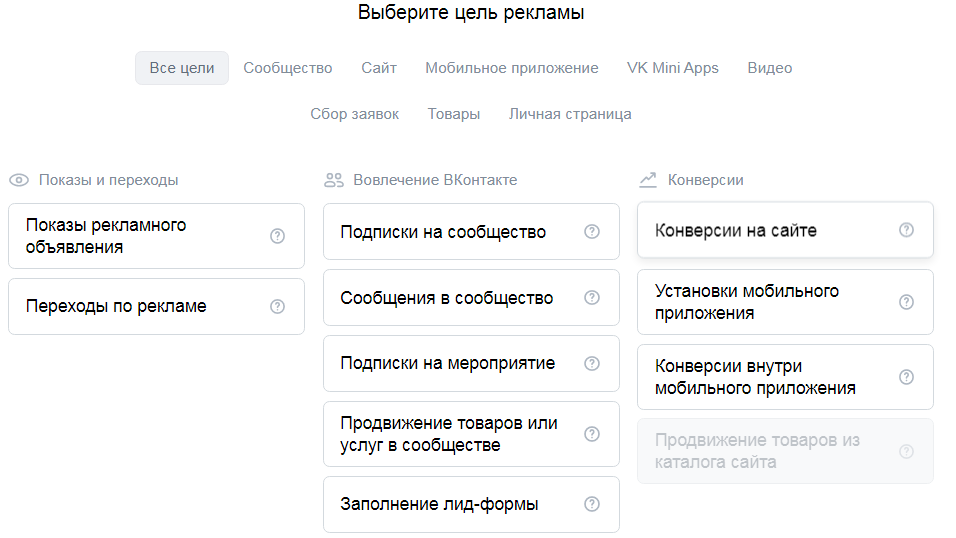Image resolution: width=956 pixels, height=538 pixels.
Task: Click help icon for Установки мобильного приложения
Action: [906, 302]
